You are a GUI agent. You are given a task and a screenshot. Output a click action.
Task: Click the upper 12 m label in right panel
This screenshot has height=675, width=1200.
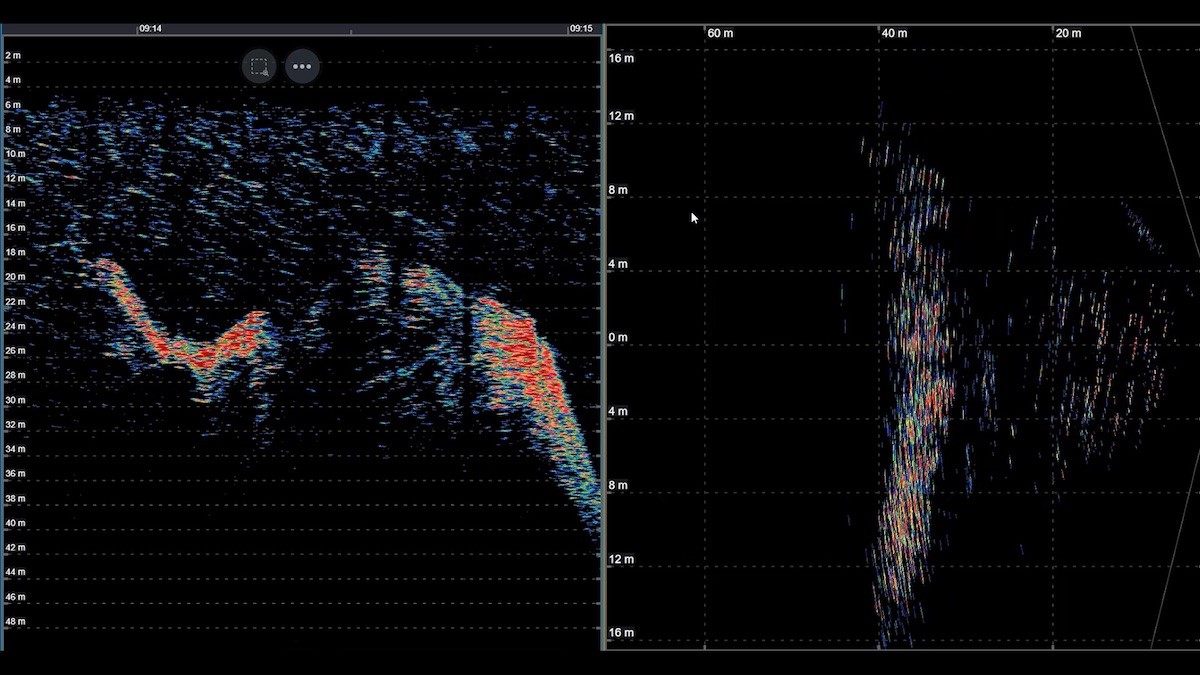tap(621, 117)
